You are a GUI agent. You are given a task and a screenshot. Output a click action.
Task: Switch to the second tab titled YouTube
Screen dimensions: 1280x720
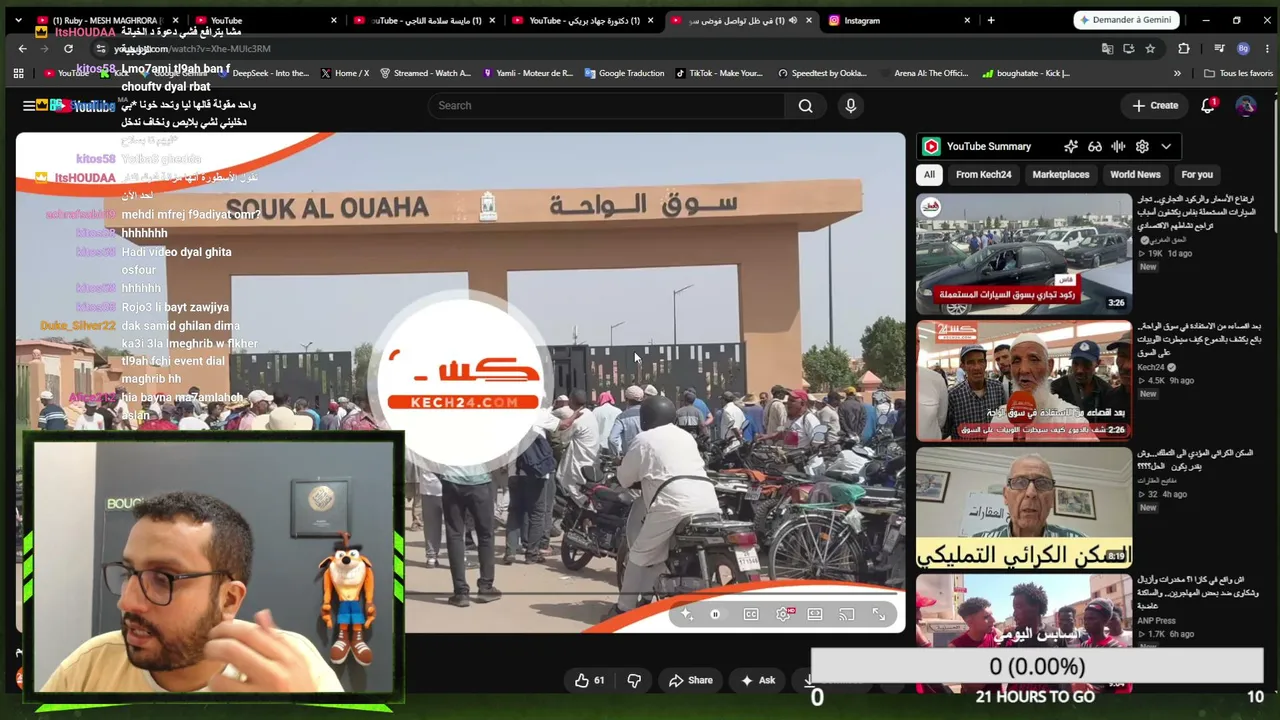point(265,20)
